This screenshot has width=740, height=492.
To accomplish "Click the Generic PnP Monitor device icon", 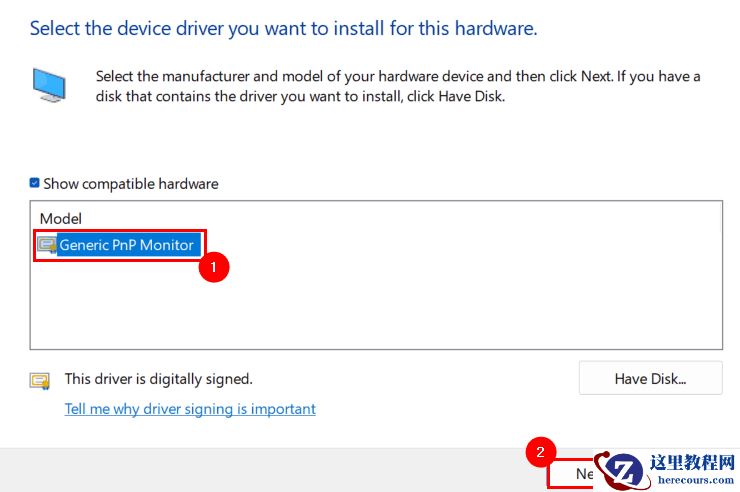I will 46,245.
